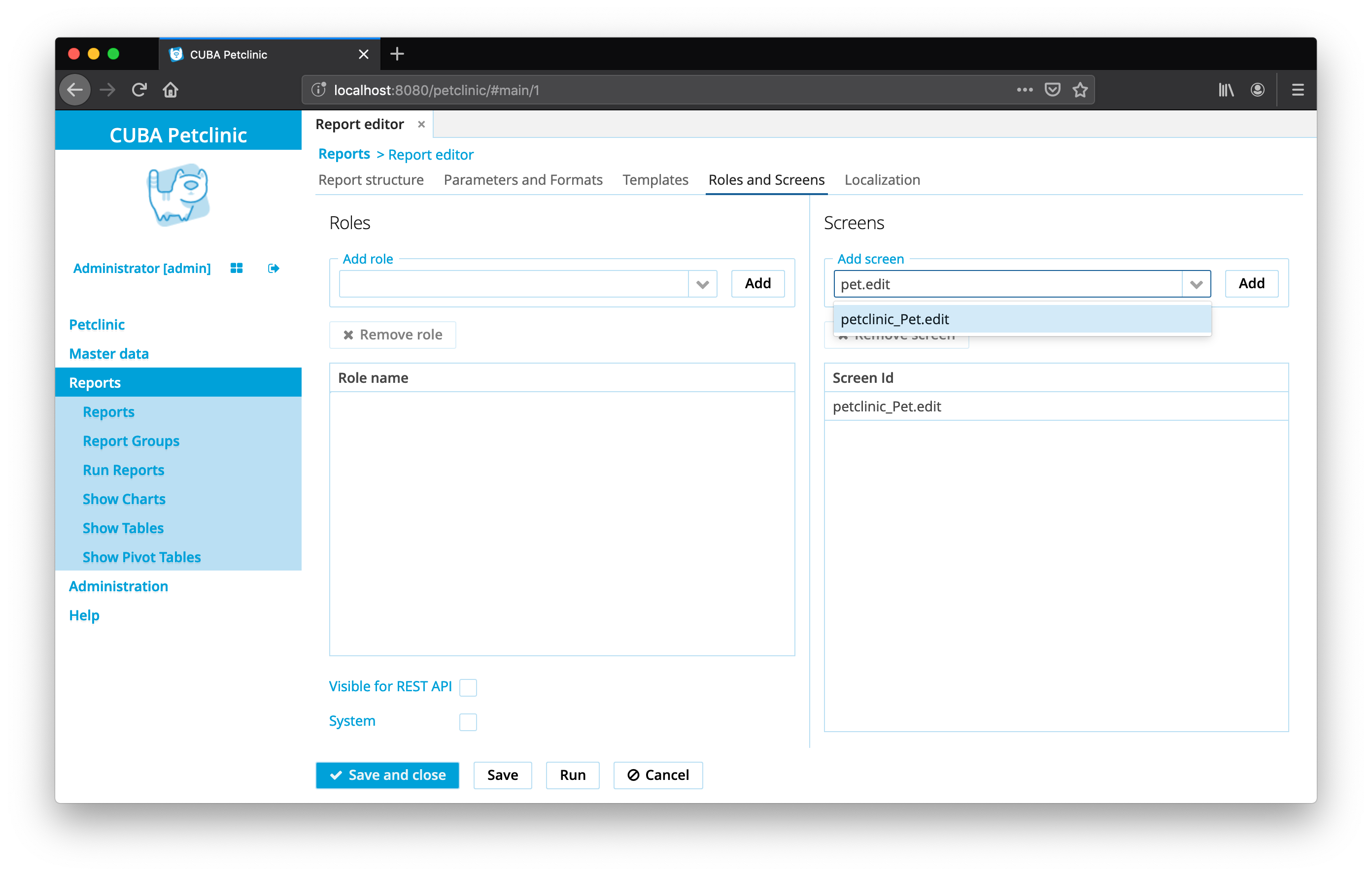Click the browser home icon
1372x876 pixels.
[171, 90]
